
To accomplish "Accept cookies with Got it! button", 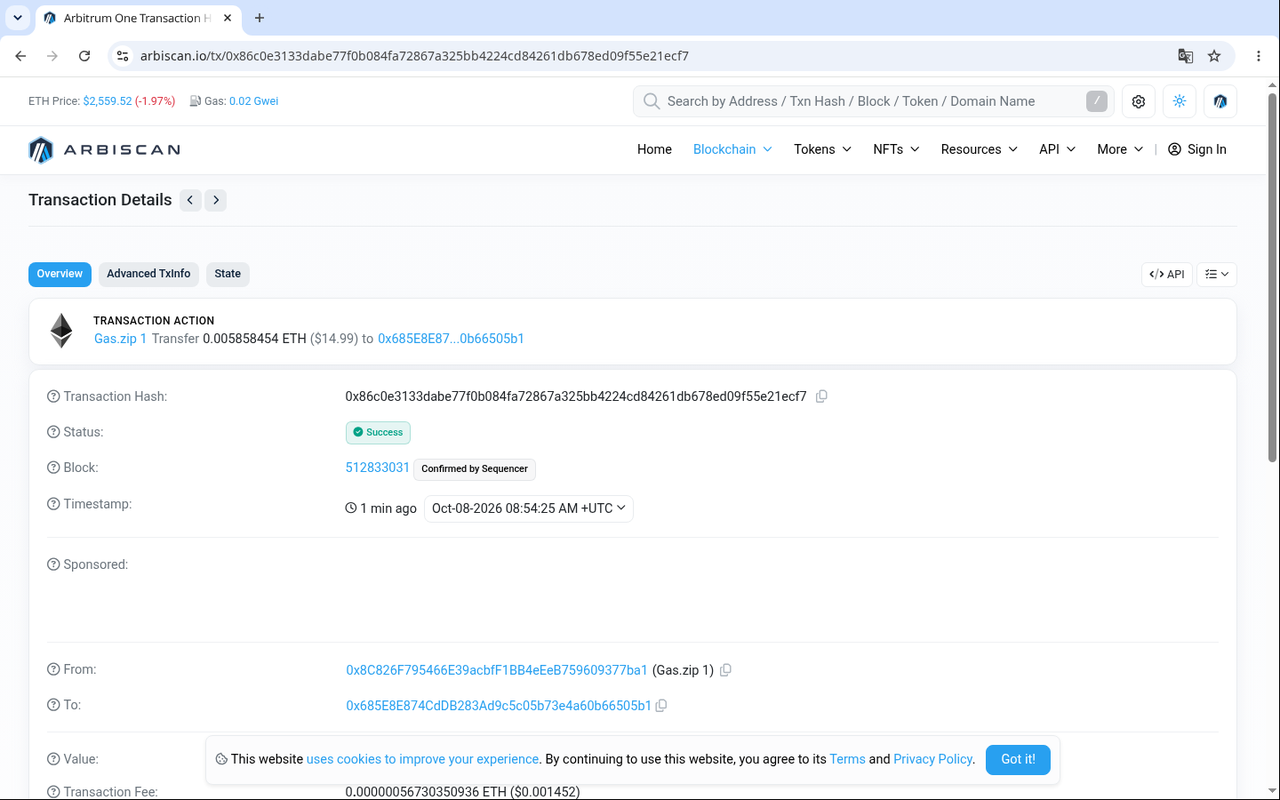I will (x=1018, y=759).
